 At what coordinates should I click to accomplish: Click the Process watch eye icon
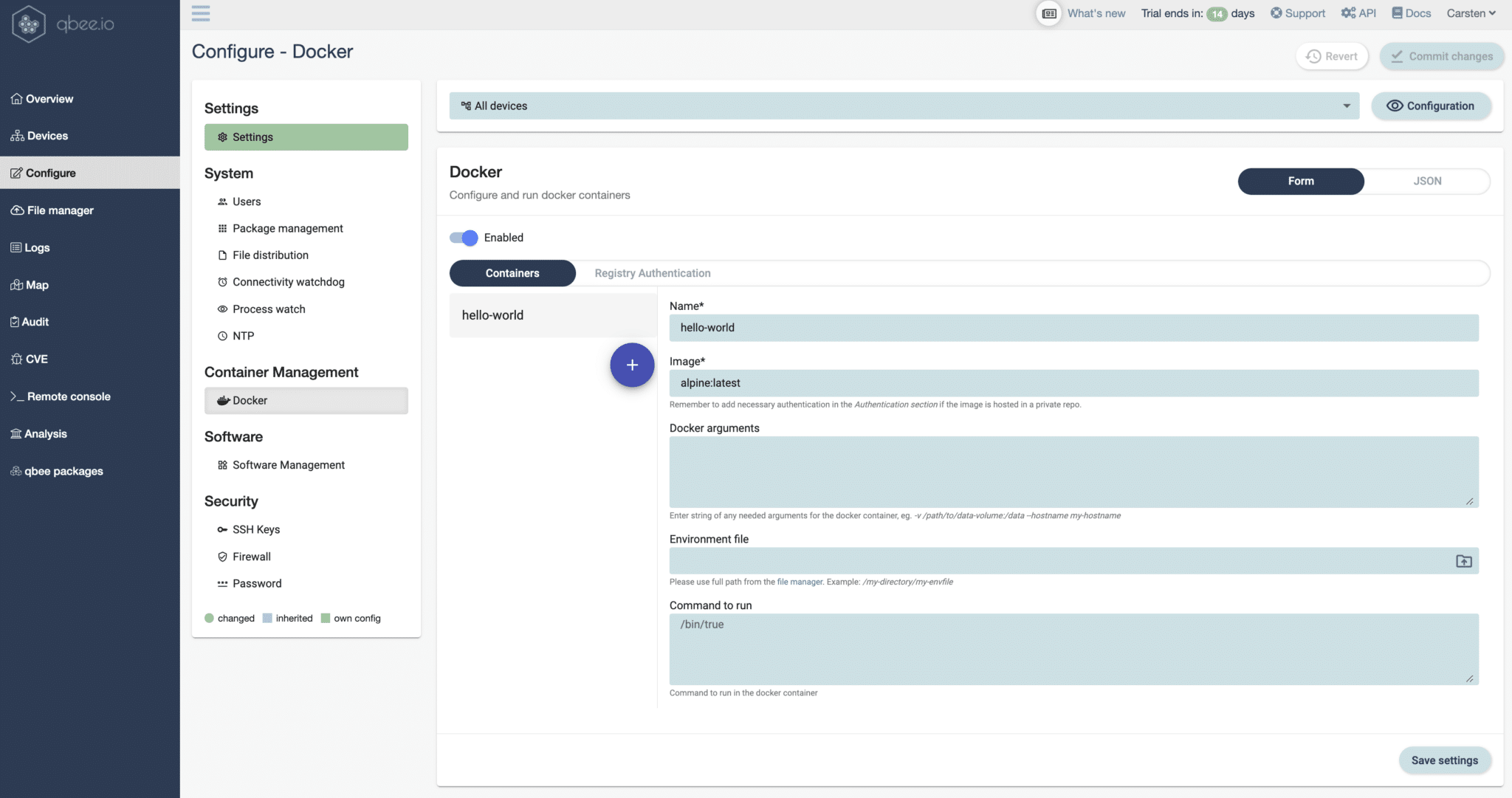point(222,309)
